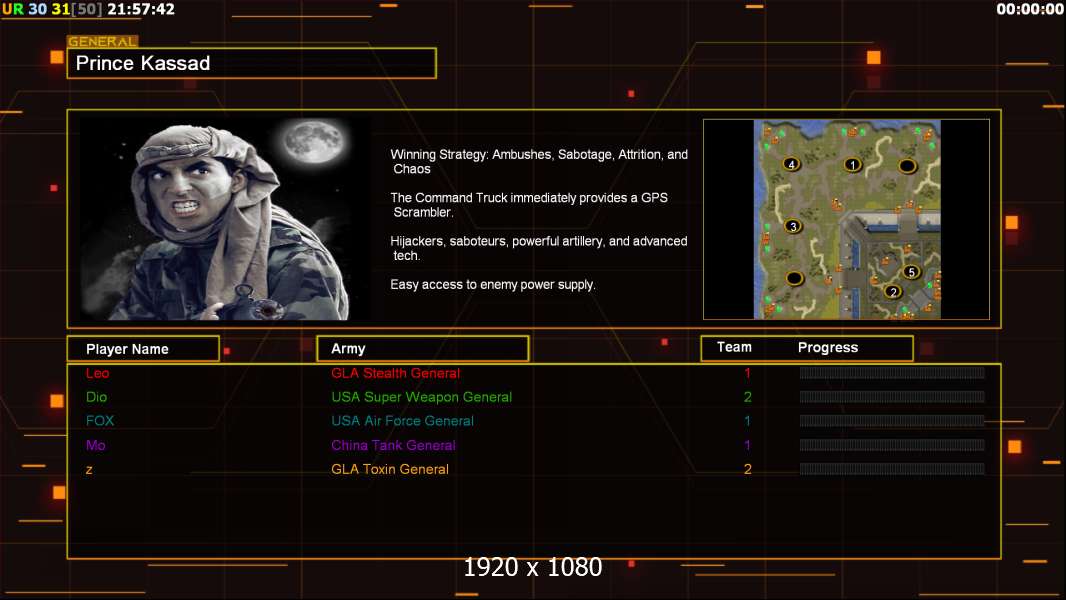Click the Army column header
The image size is (1066, 600).
[x=422, y=349]
